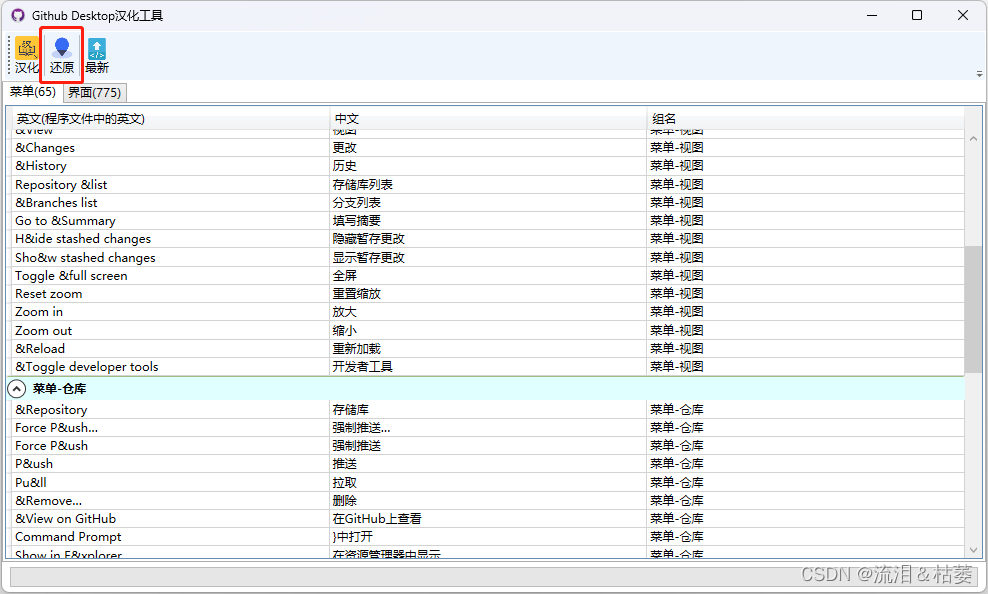Screen dimensions: 988x594
Task: Select the Toggle &full screen row
Action: [x=488, y=276]
